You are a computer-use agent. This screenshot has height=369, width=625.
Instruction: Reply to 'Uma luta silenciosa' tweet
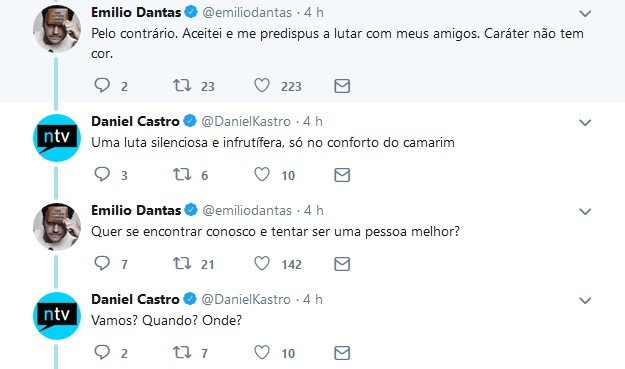click(x=102, y=174)
